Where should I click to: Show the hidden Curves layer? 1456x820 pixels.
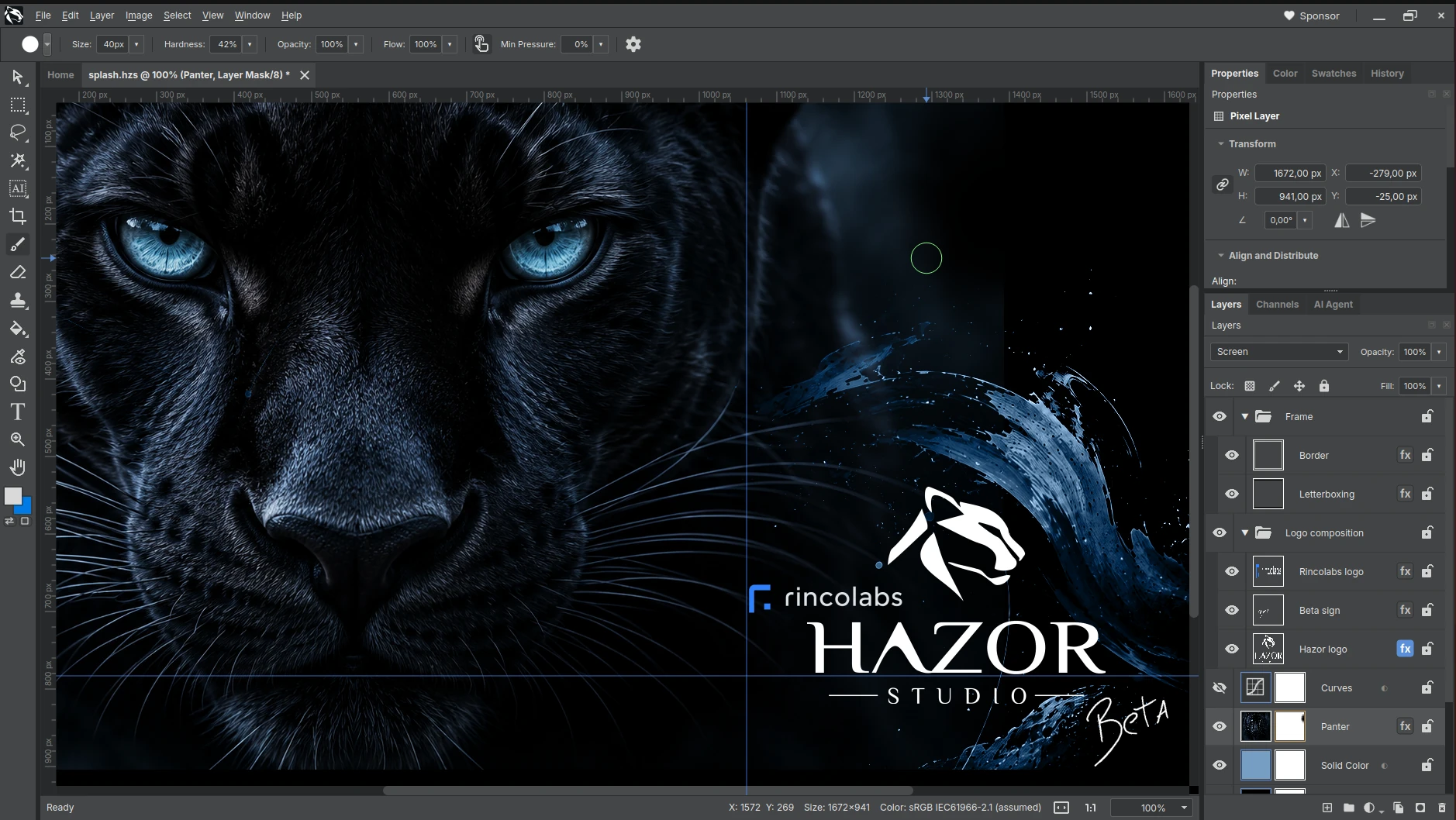point(1220,687)
